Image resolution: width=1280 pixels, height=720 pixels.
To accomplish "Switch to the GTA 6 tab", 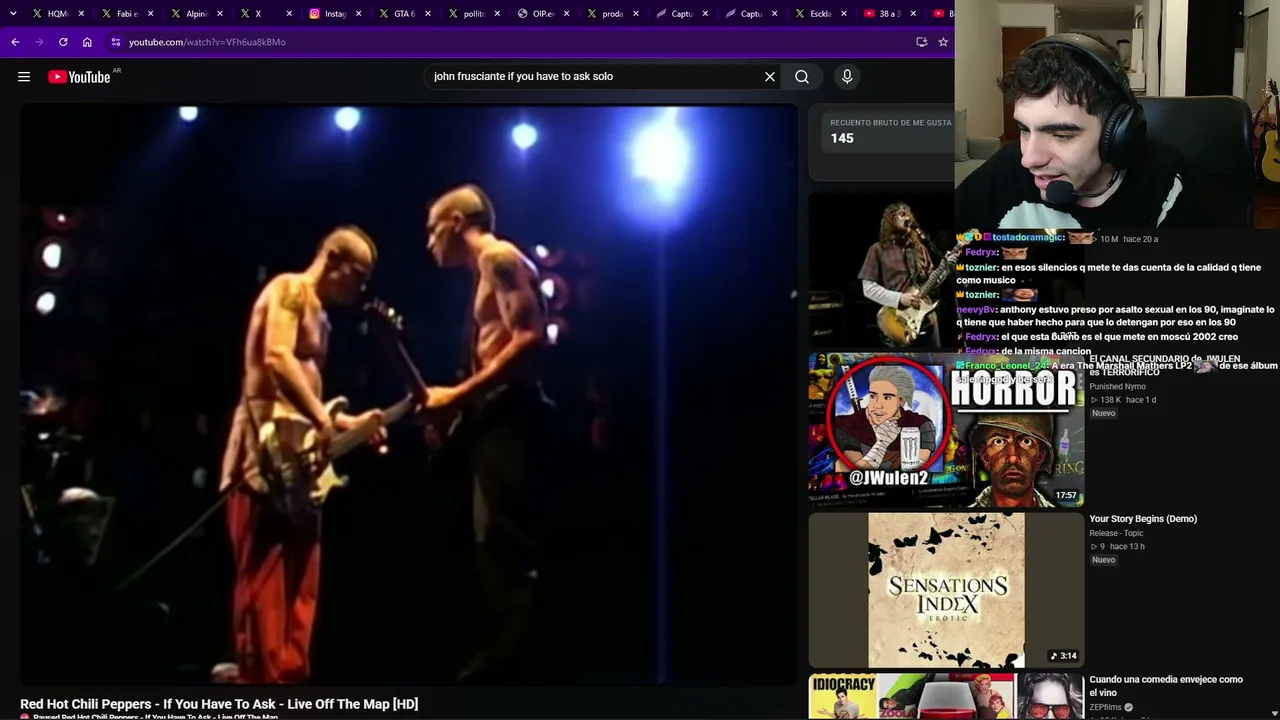I will pos(403,14).
